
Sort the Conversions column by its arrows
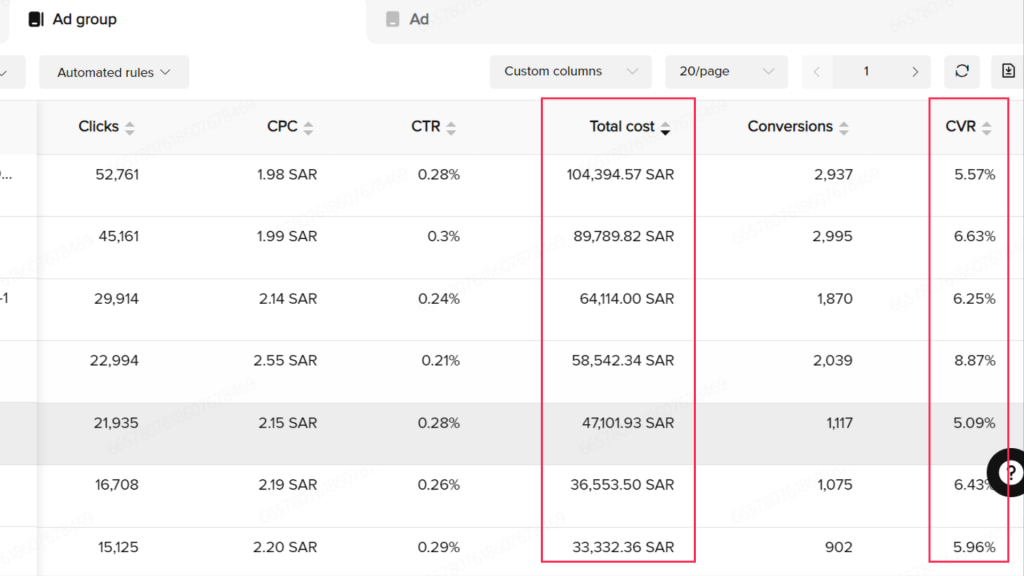coord(844,126)
